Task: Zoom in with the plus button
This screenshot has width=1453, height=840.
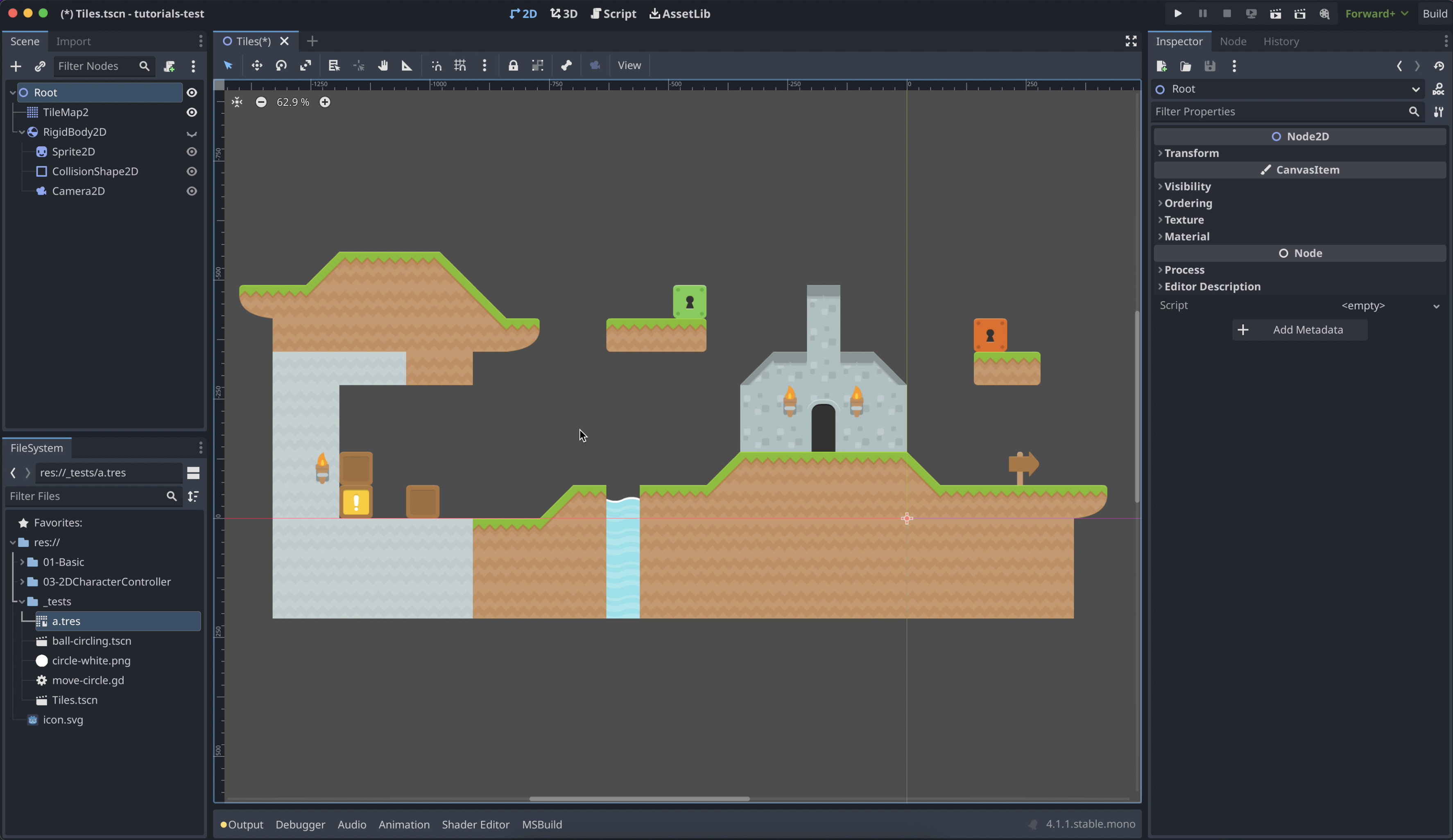Action: (325, 102)
